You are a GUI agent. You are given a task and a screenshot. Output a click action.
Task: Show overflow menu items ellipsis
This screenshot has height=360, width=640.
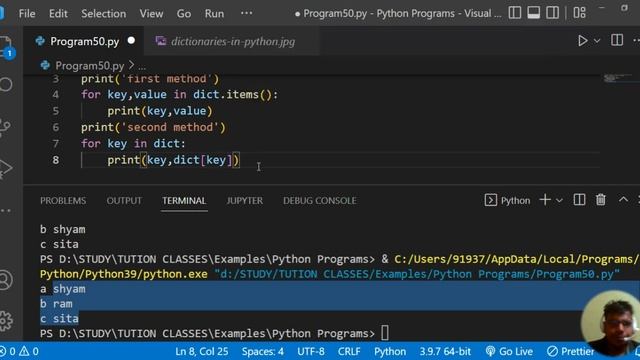(247, 13)
